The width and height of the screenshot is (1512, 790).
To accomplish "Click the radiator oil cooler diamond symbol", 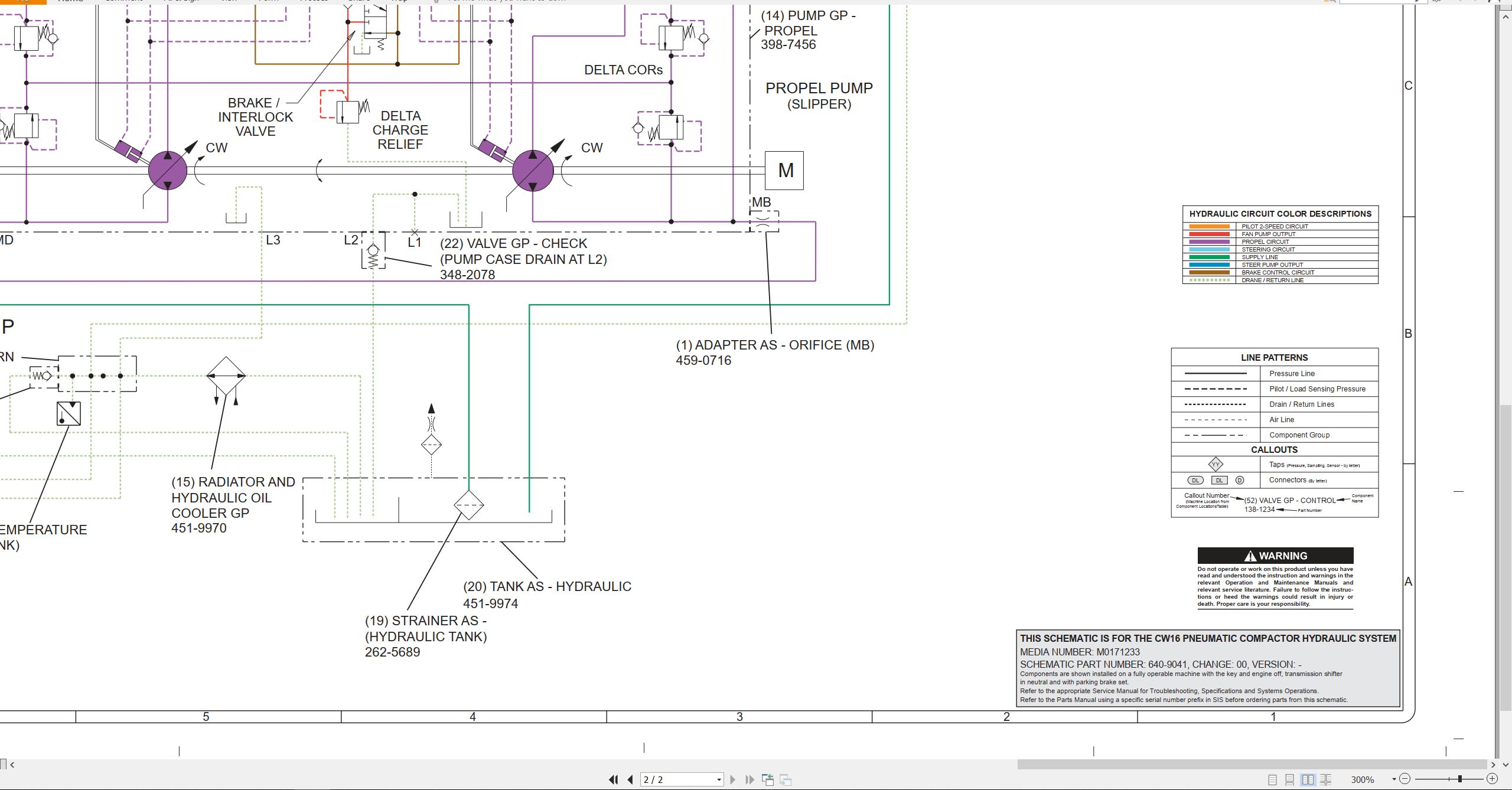I will point(226,376).
